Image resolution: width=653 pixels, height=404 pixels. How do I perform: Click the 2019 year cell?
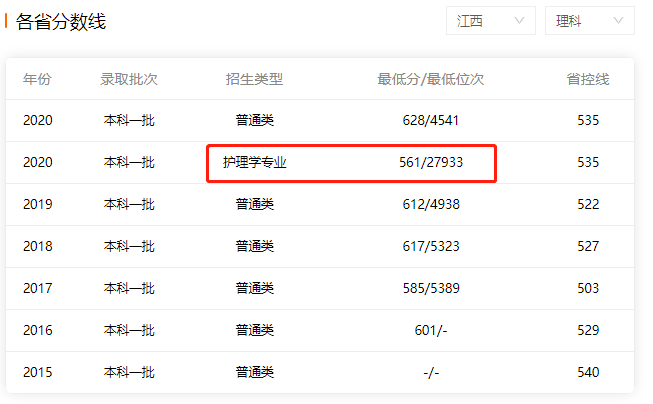(x=37, y=204)
